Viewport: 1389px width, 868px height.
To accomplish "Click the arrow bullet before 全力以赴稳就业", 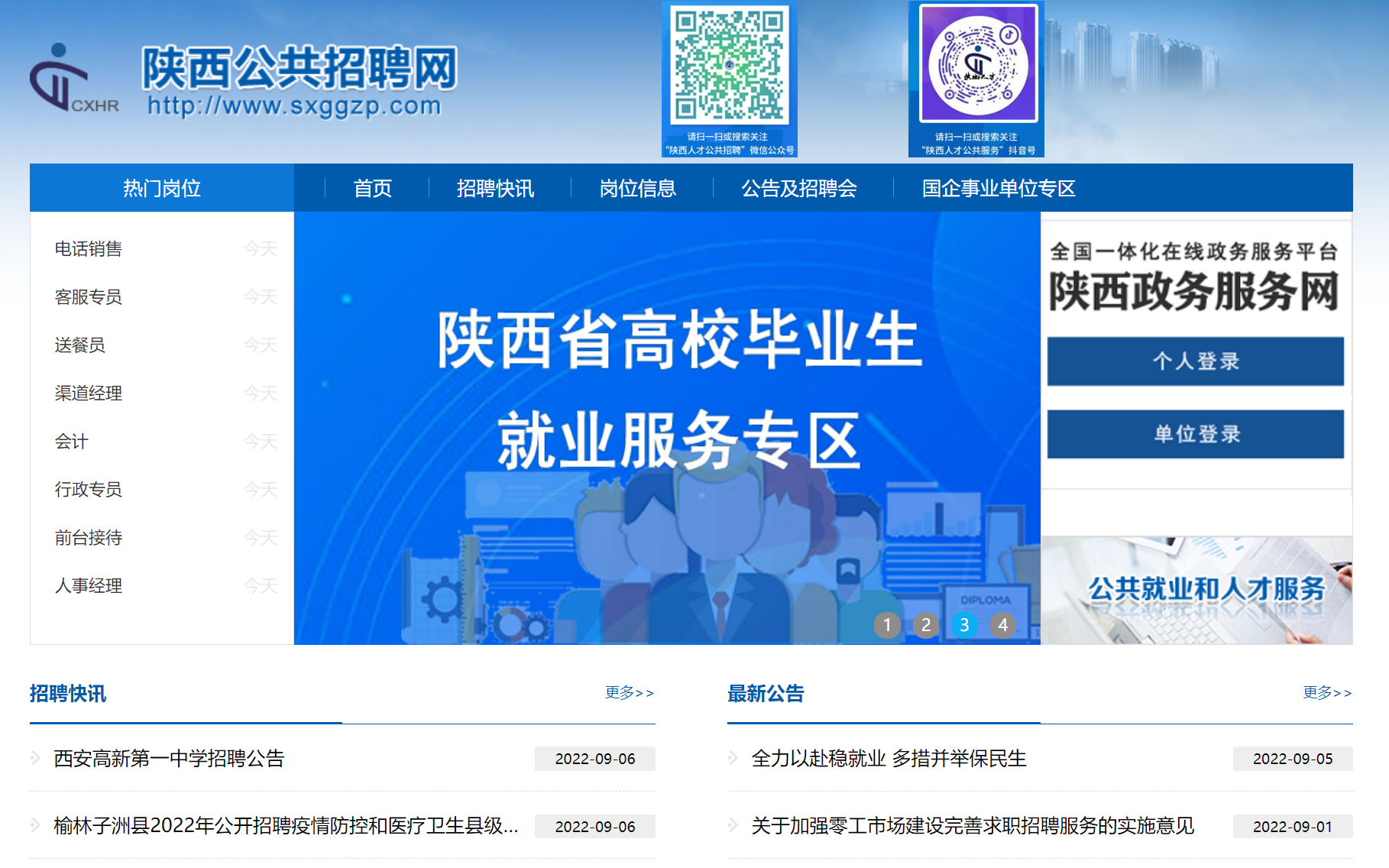I will 733,758.
